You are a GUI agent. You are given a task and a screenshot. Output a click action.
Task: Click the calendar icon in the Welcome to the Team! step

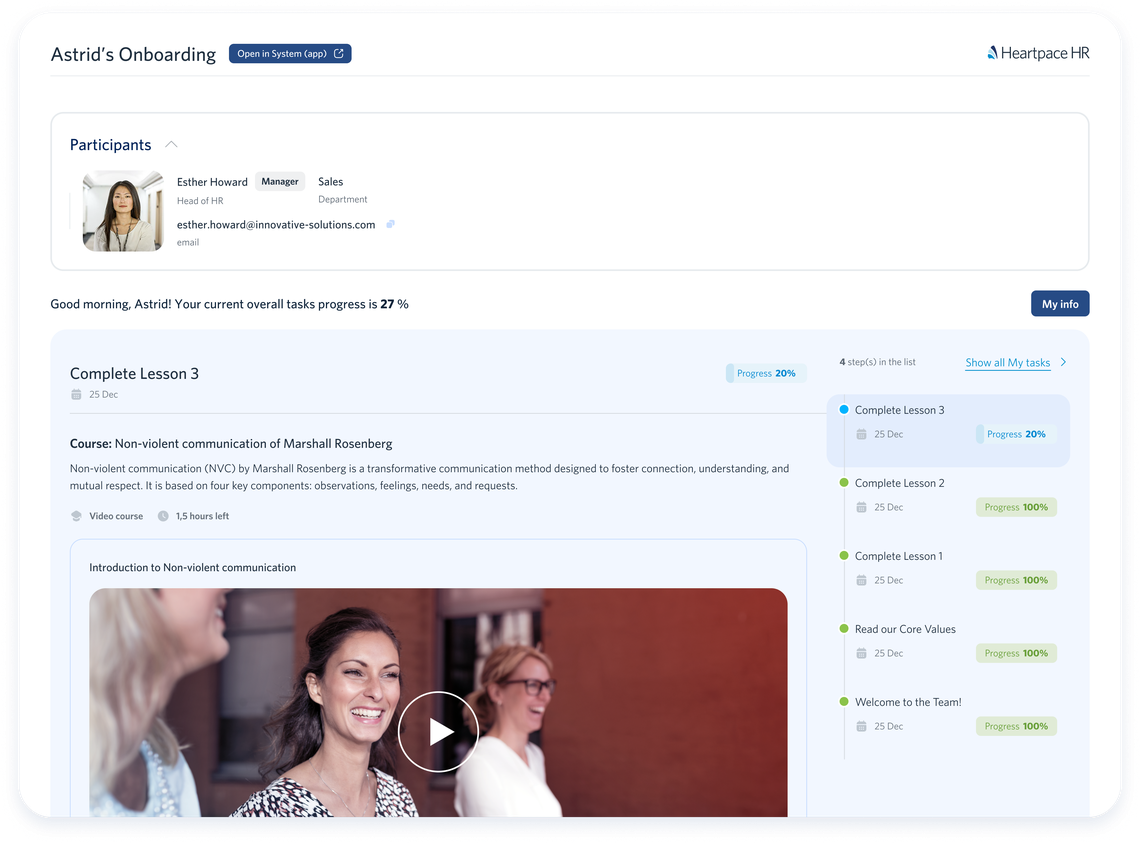[862, 726]
